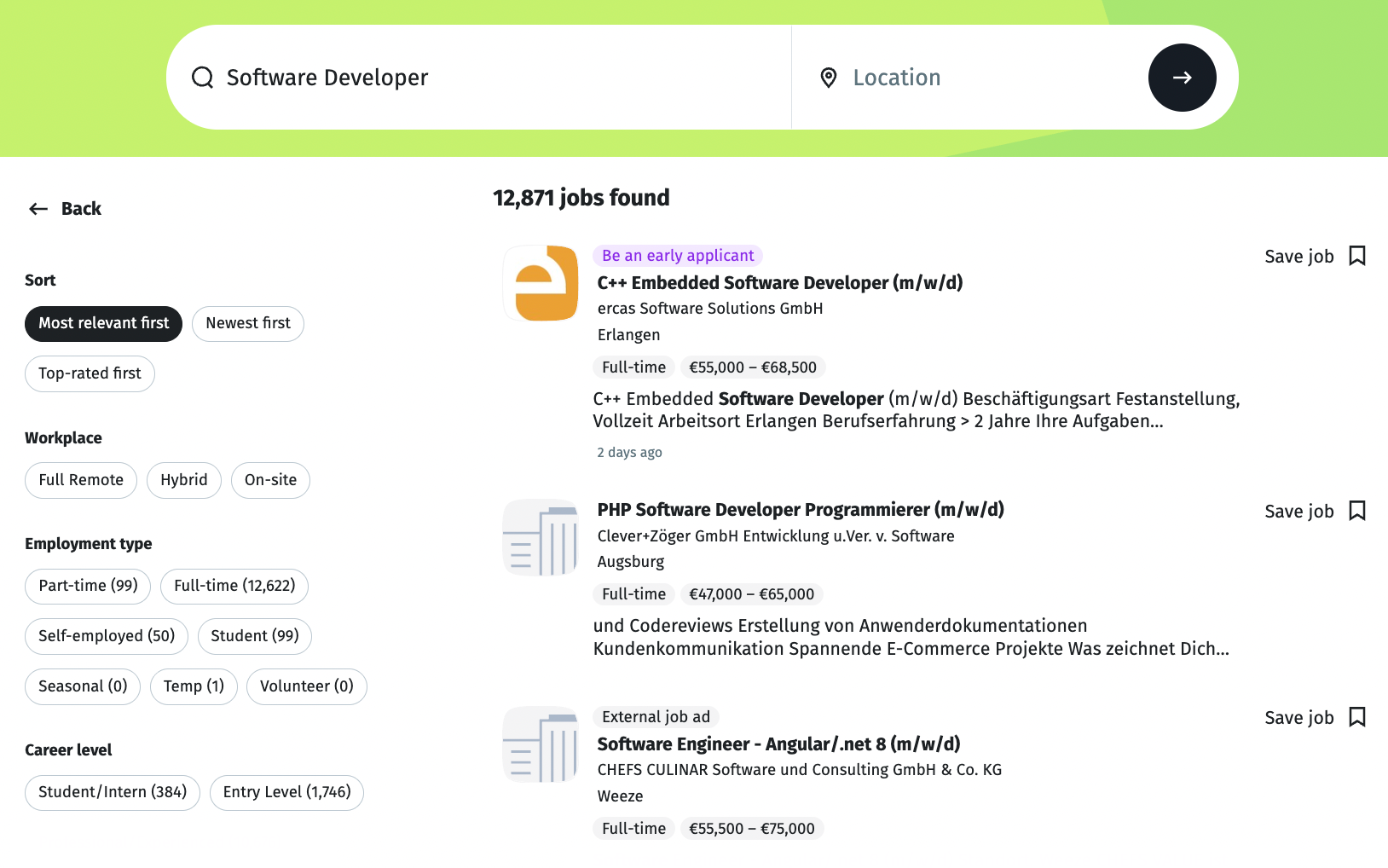The width and height of the screenshot is (1388, 868).
Task: Click the search magnifier icon
Action: pyautogui.click(x=203, y=78)
